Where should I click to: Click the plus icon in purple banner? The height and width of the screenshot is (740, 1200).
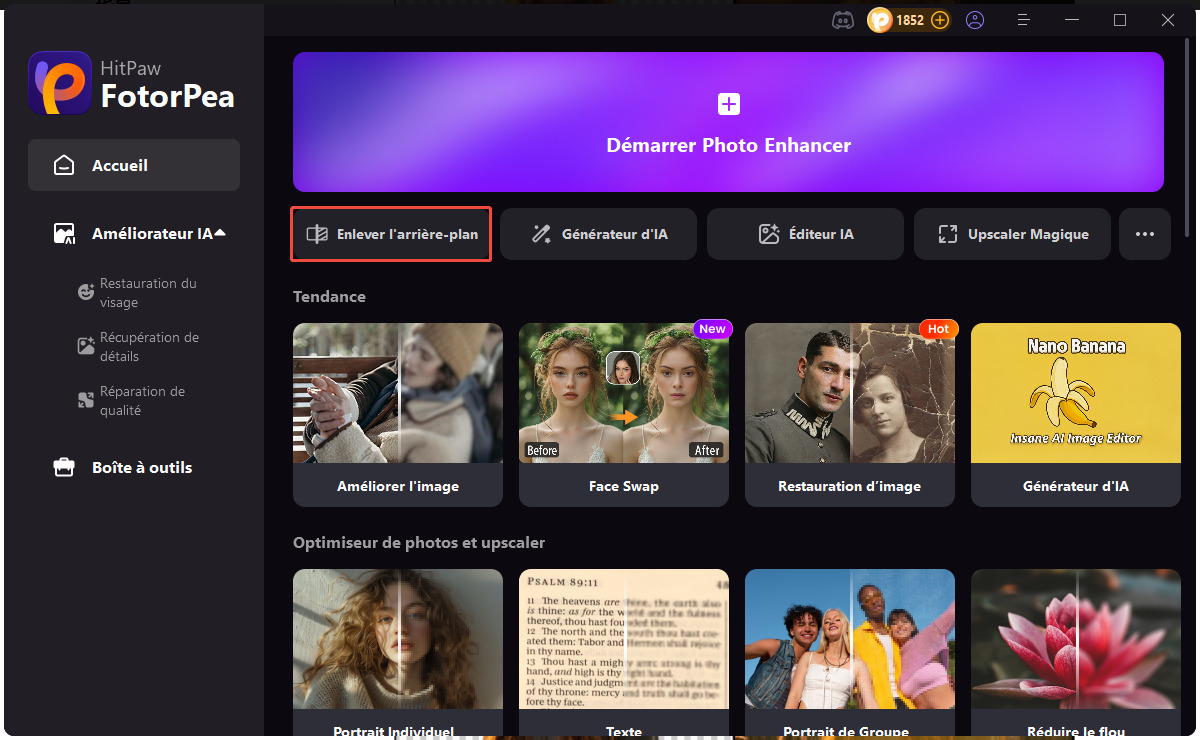point(728,104)
